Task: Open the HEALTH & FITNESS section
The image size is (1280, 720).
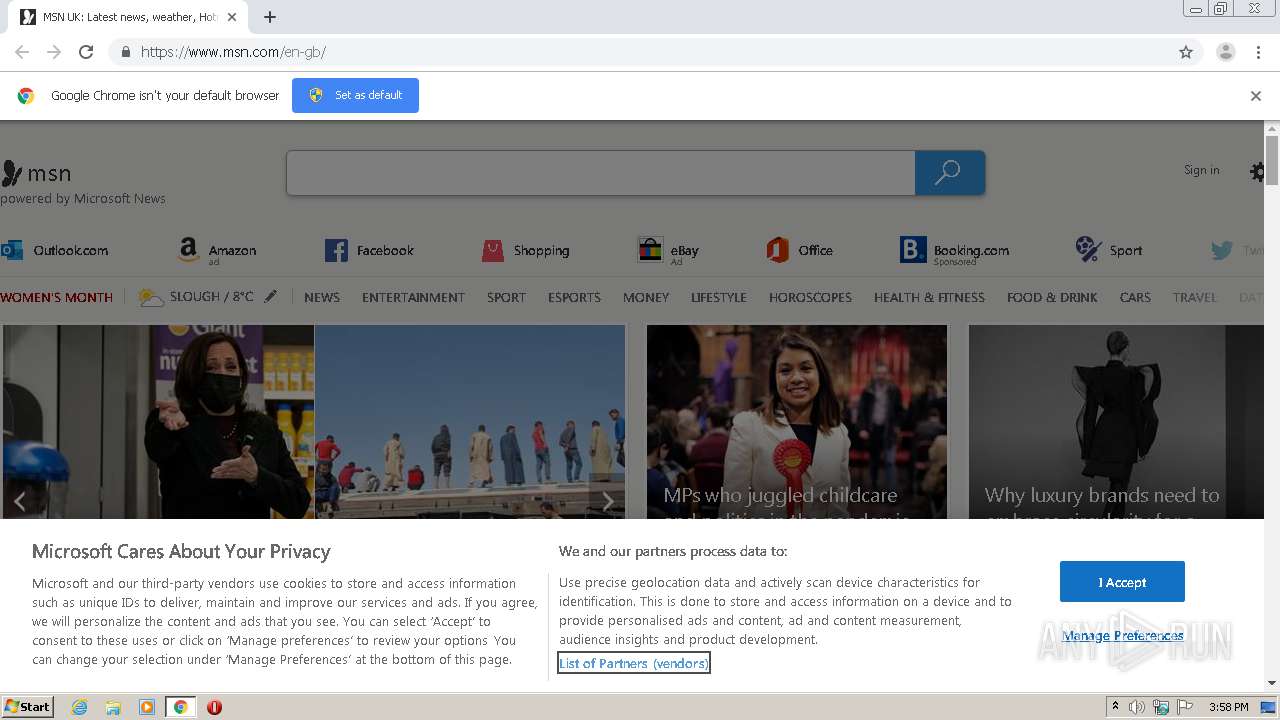Action: (929, 297)
